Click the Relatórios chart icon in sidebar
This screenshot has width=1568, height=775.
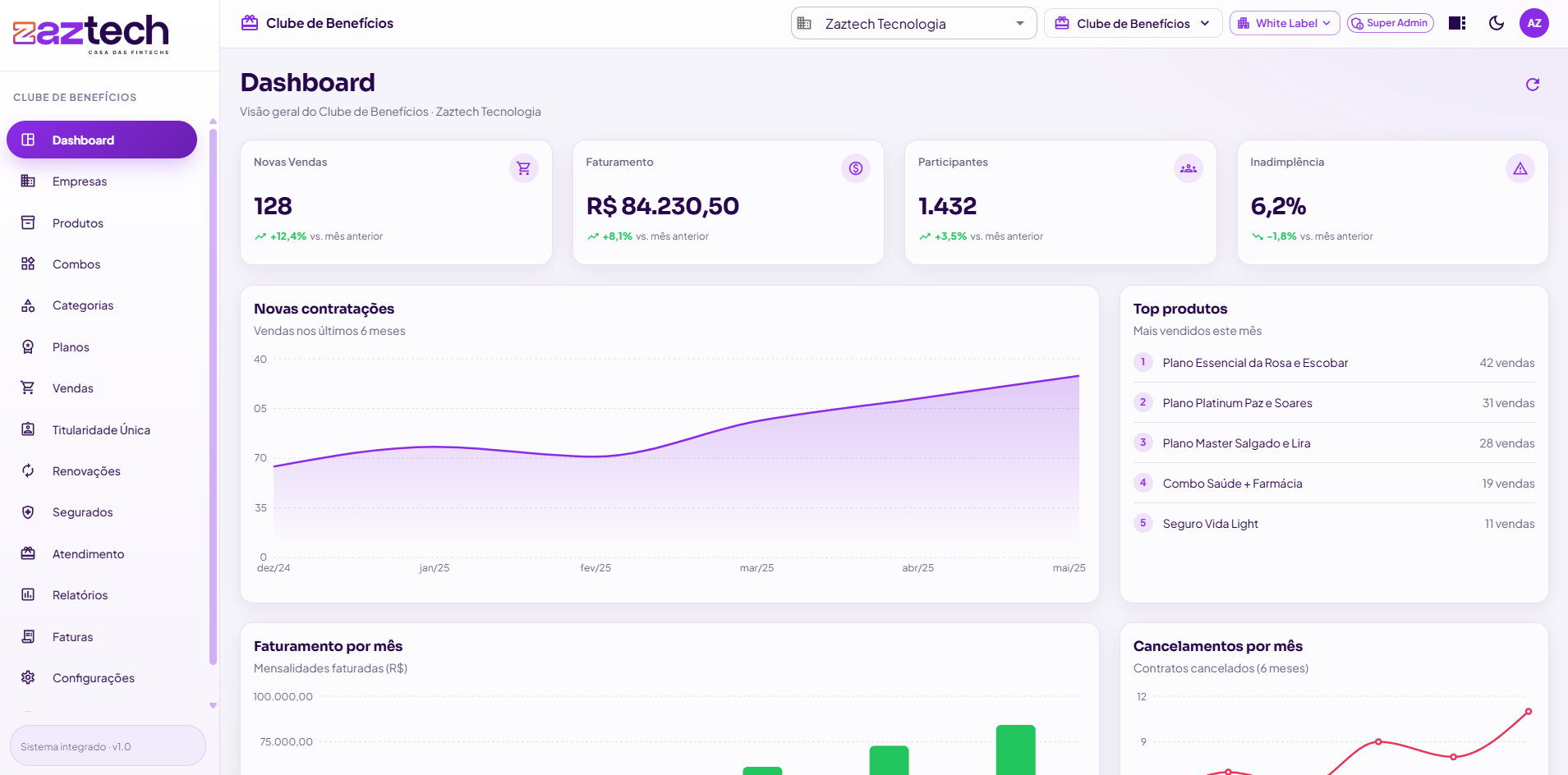tap(28, 594)
